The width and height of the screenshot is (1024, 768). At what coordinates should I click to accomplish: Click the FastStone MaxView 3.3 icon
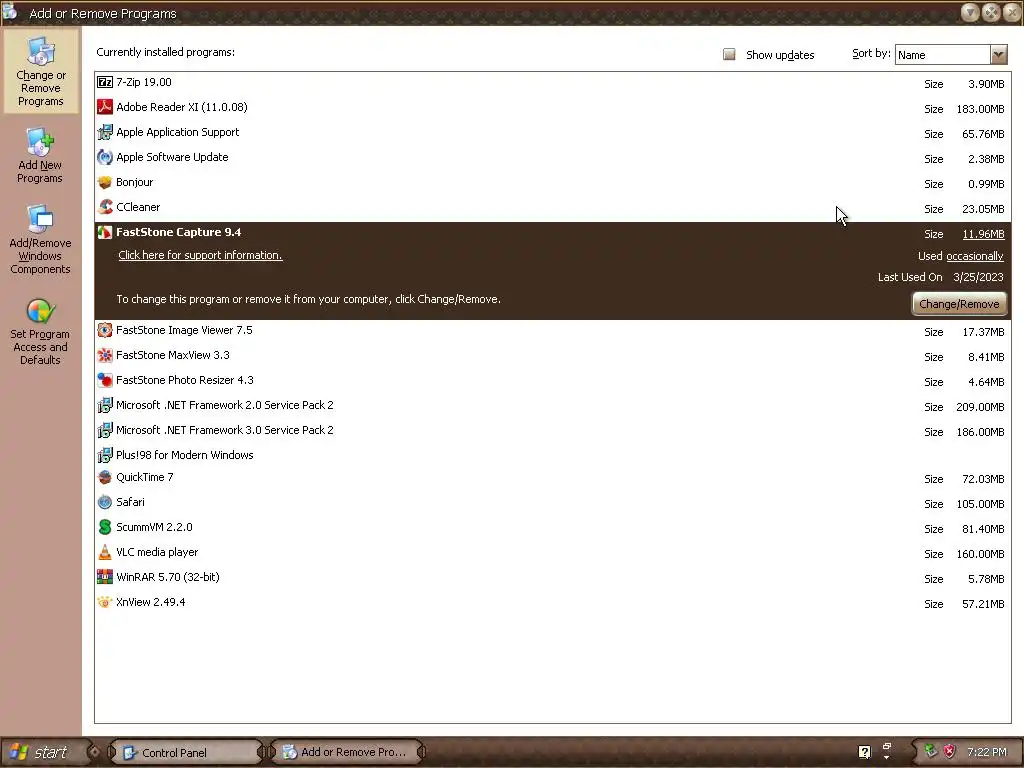click(x=104, y=355)
